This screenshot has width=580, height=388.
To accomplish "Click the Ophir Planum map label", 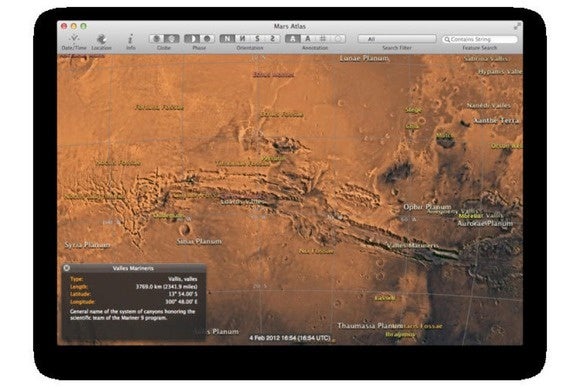I will 427,207.
